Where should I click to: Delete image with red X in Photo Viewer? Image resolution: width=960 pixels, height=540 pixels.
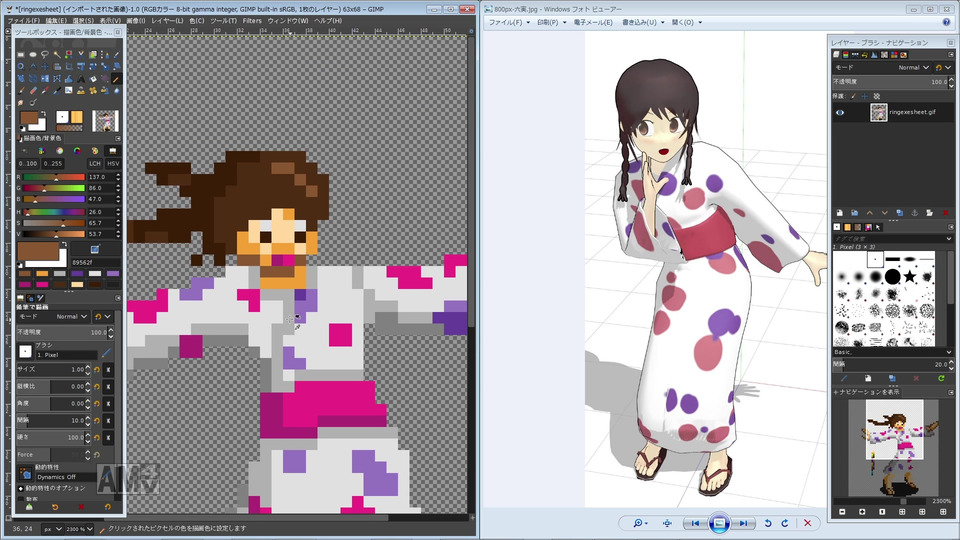(x=808, y=523)
